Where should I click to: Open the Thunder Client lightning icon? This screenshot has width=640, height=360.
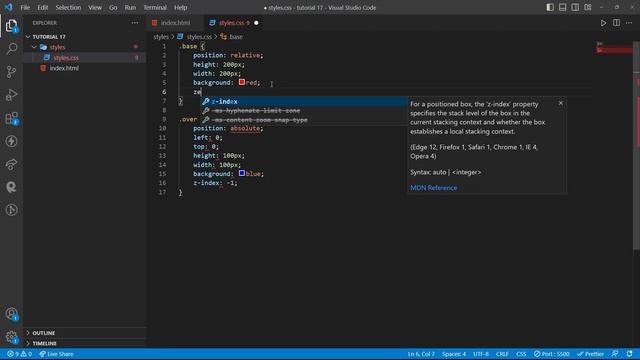click(11, 141)
